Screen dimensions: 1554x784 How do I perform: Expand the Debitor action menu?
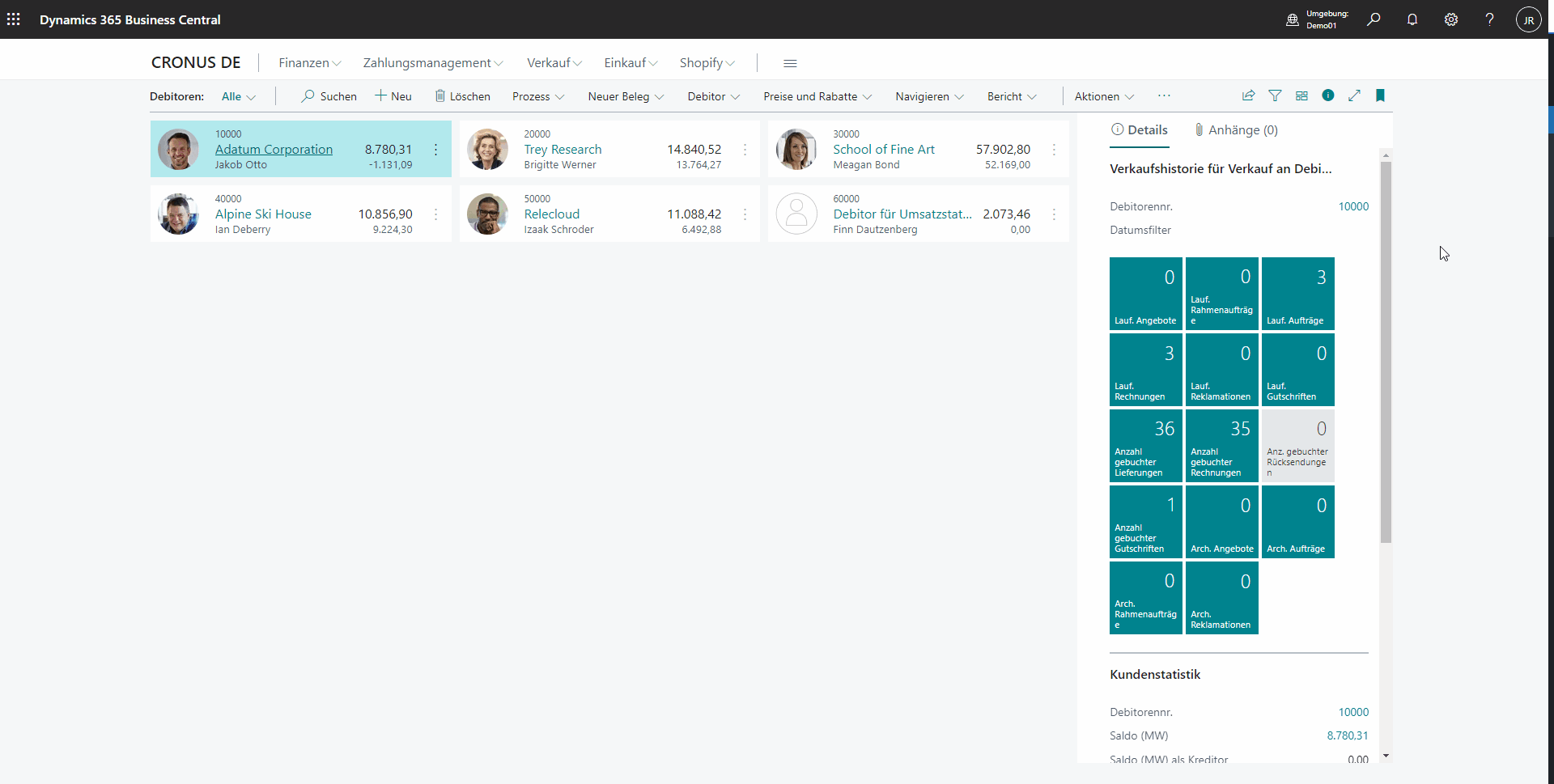point(714,96)
